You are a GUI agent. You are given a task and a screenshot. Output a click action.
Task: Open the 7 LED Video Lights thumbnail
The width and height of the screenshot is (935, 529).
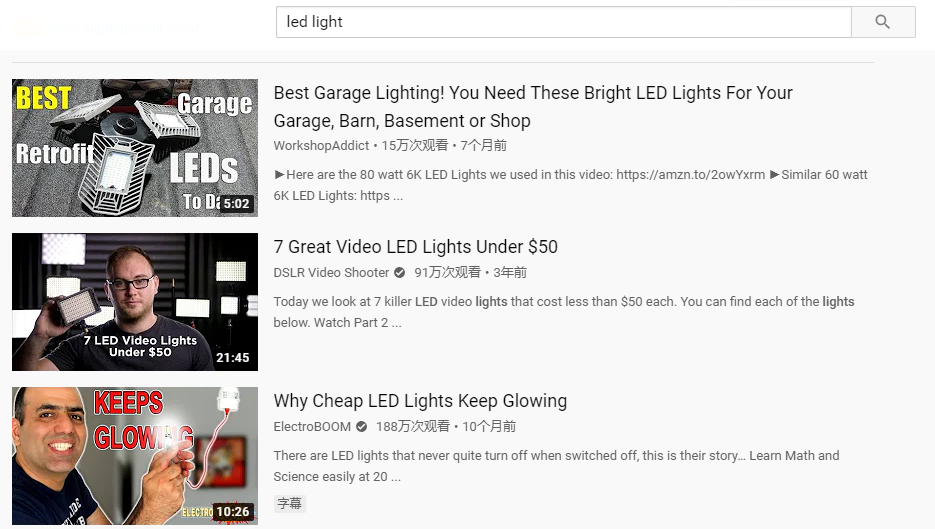pos(134,302)
